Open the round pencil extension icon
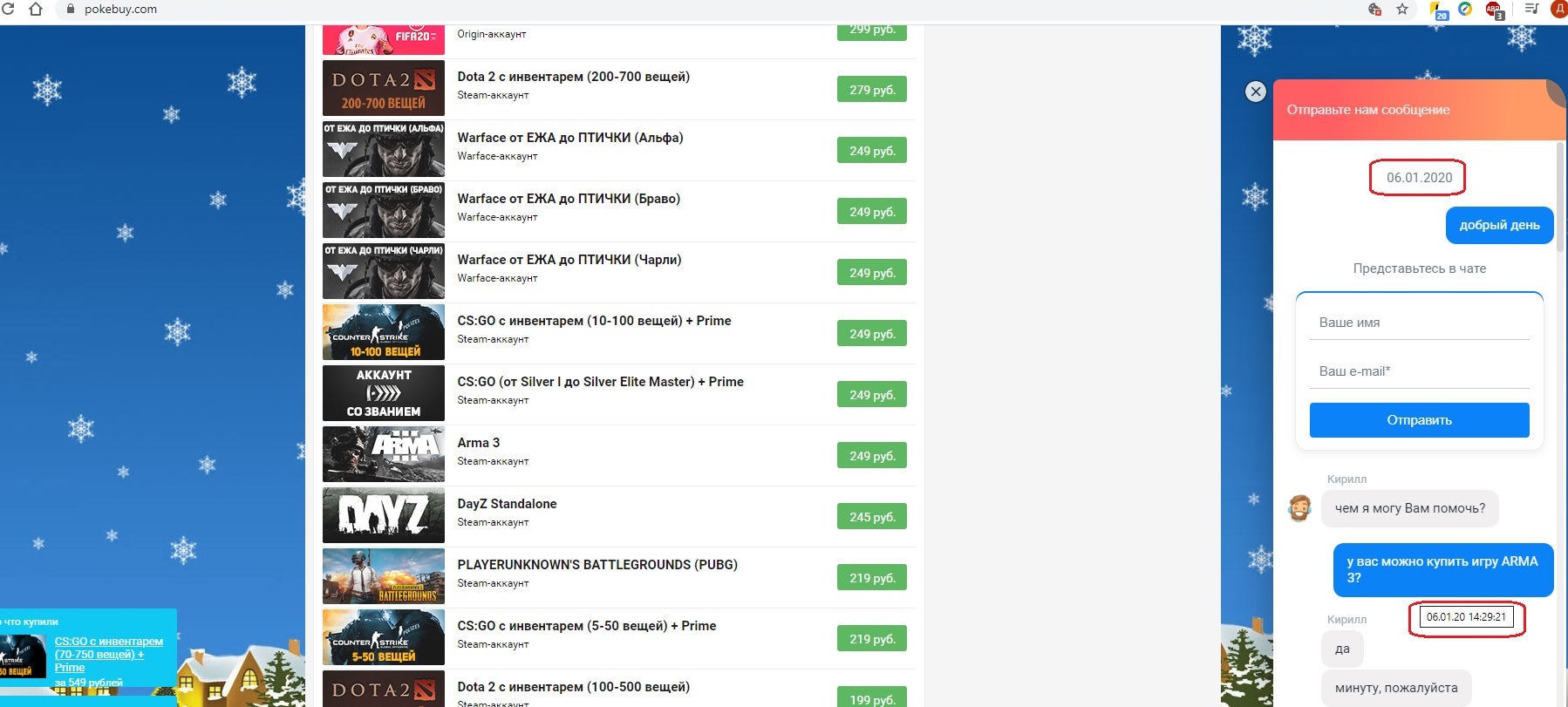This screenshot has width=1568, height=707. coord(1466,9)
